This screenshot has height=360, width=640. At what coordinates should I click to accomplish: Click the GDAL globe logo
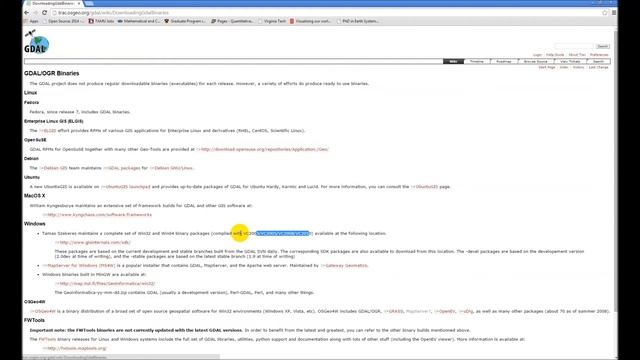(36, 42)
